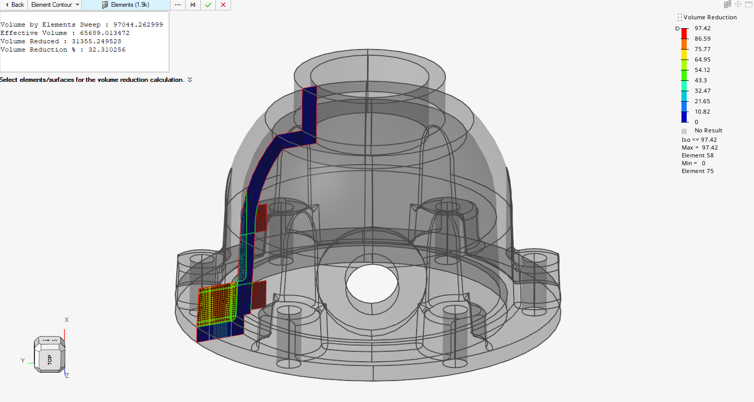754x402 pixels.
Task: Grab the Volume Reduction legend drag handle
Action: point(679,17)
